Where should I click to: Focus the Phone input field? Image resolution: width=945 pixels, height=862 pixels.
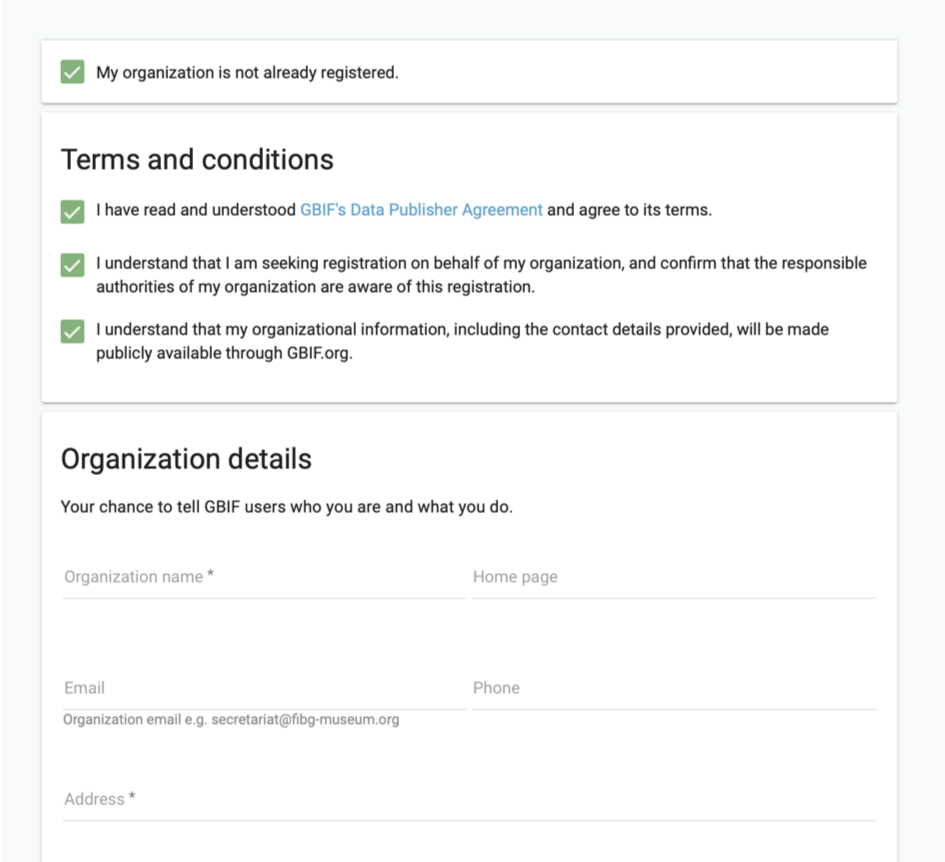(x=673, y=689)
